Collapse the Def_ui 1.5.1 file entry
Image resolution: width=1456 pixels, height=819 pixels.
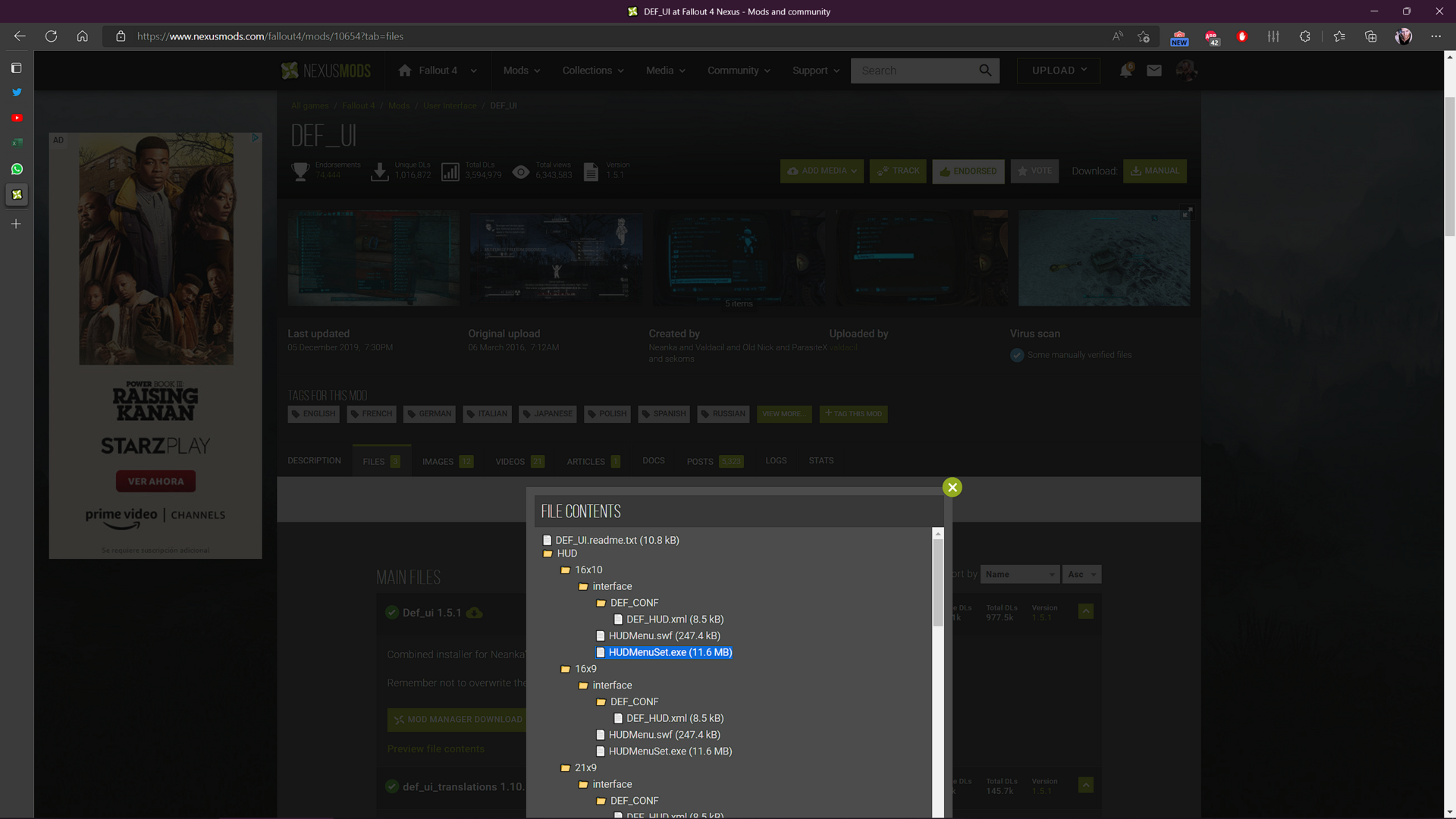coord(1086,611)
